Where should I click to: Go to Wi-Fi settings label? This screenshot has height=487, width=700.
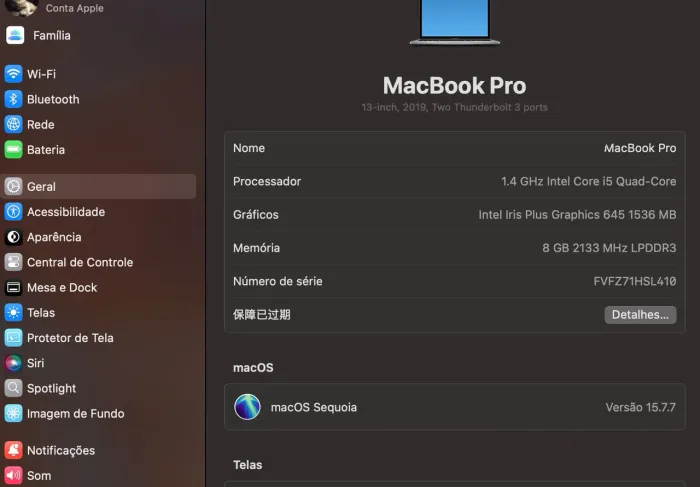[42, 74]
